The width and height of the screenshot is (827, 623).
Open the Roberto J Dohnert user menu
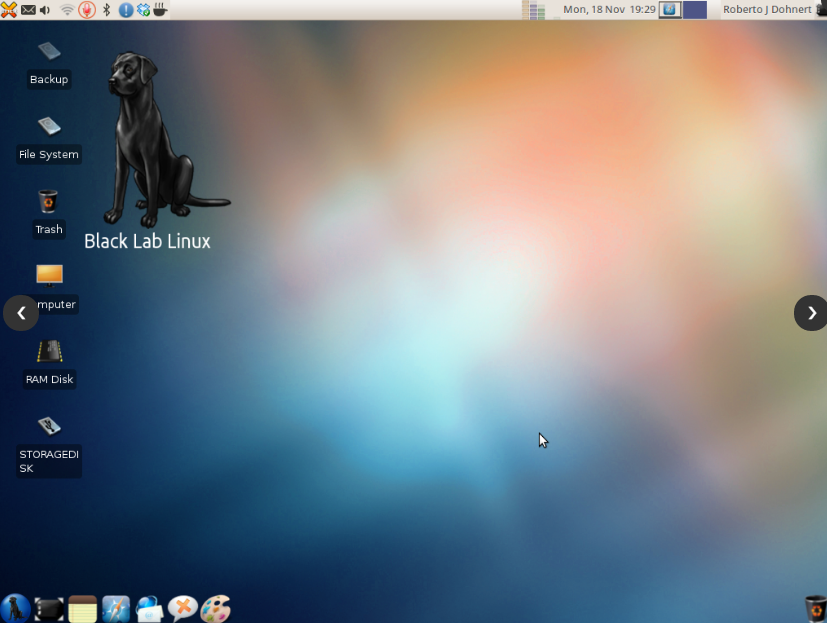[767, 9]
